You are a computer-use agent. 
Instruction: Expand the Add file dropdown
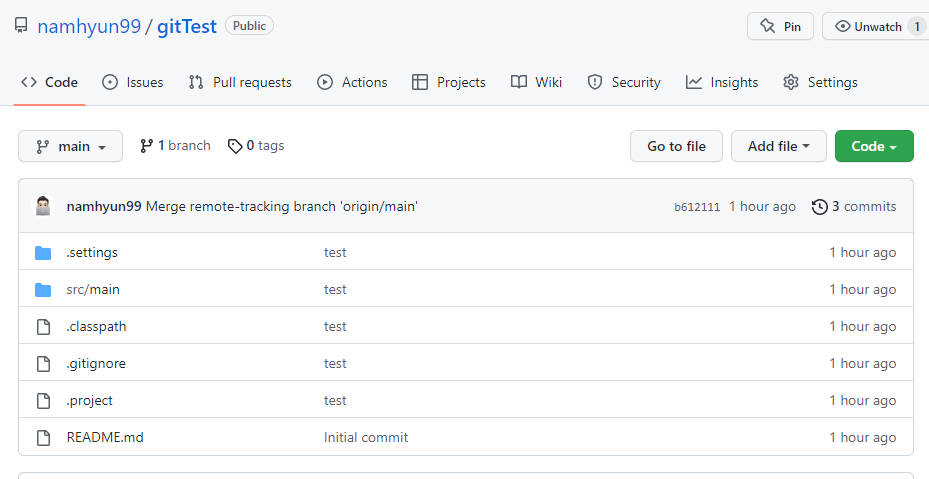coord(779,146)
